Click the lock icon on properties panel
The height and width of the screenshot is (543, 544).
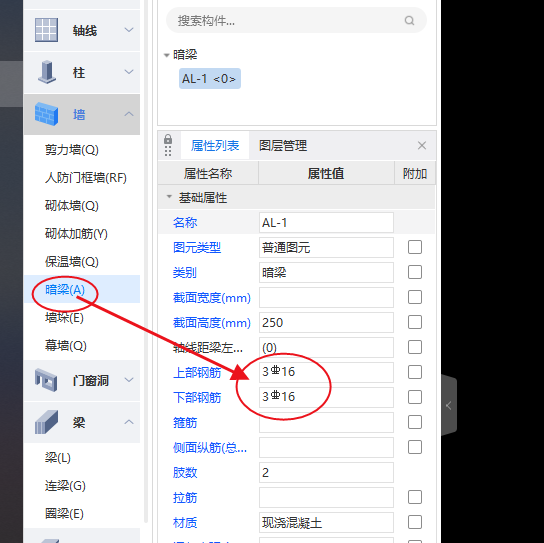pyautogui.click(x=168, y=139)
